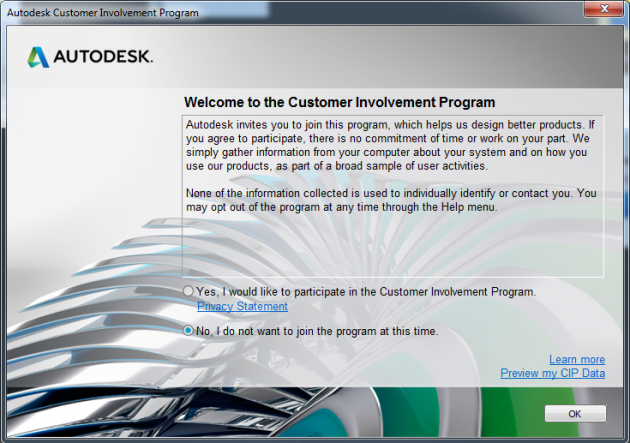This screenshot has width=630, height=443.
Task: Open Preview my CIP Data link
Action: point(552,373)
